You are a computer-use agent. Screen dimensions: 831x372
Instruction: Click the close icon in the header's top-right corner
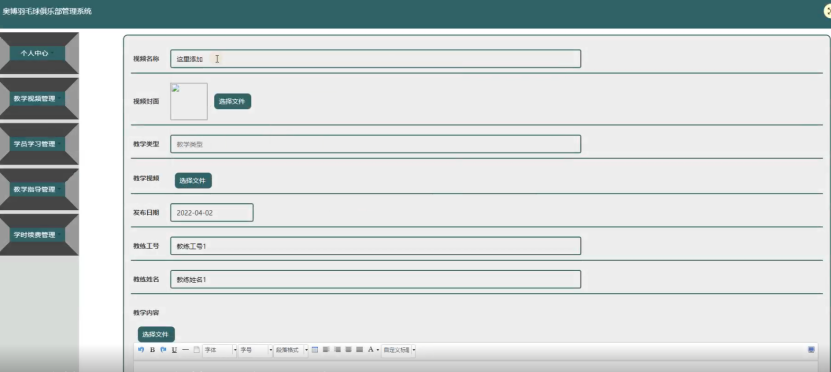point(828,12)
